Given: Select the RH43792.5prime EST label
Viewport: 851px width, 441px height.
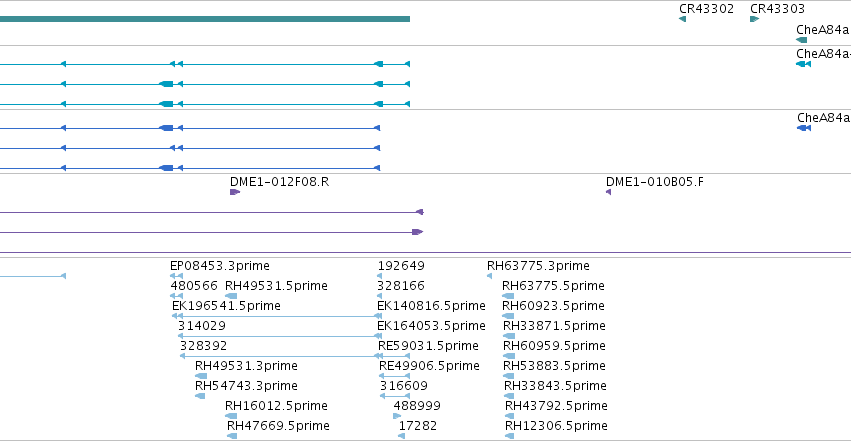Looking at the screenshot, I should click(556, 406).
